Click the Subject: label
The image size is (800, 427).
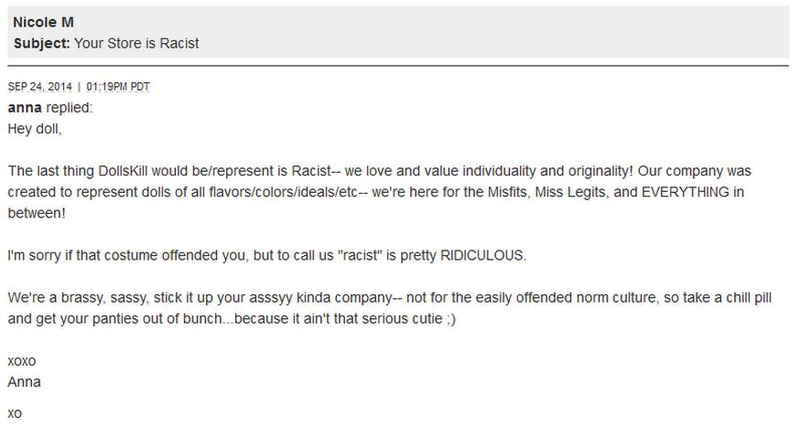click(x=42, y=43)
